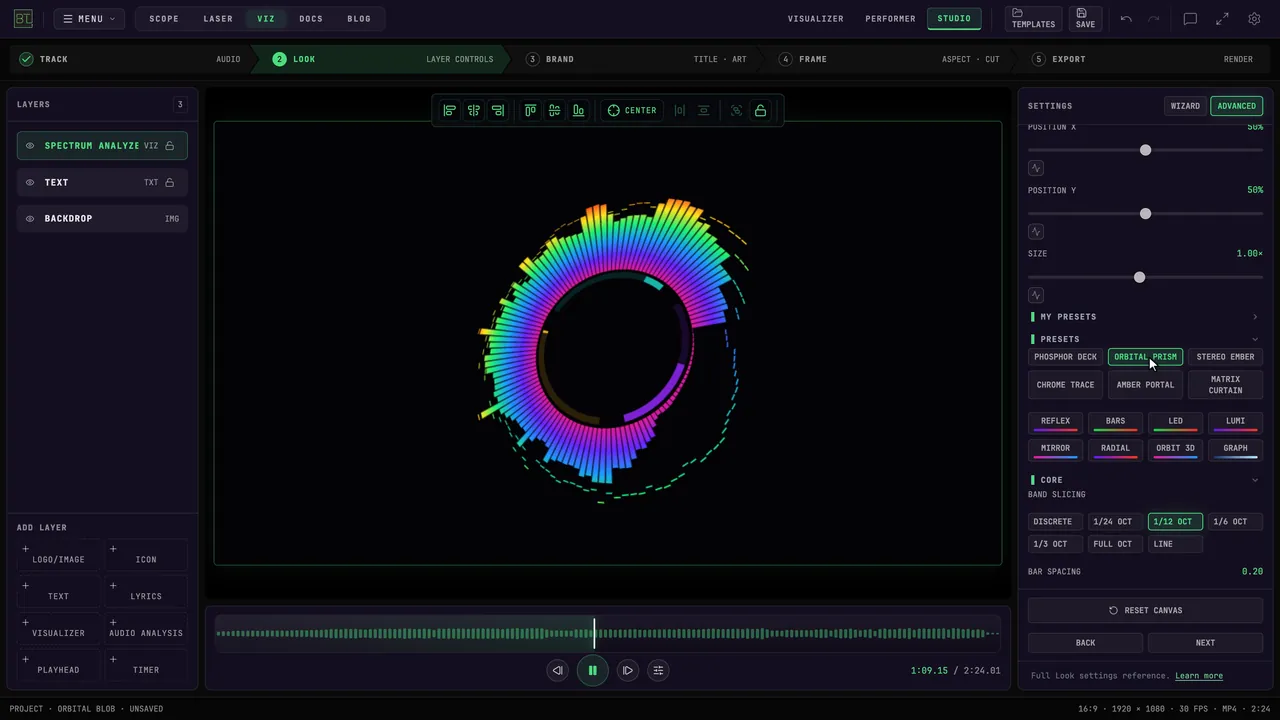The image size is (1280, 720).
Task: Seek in the audio waveform timeline
Action: click(607, 633)
